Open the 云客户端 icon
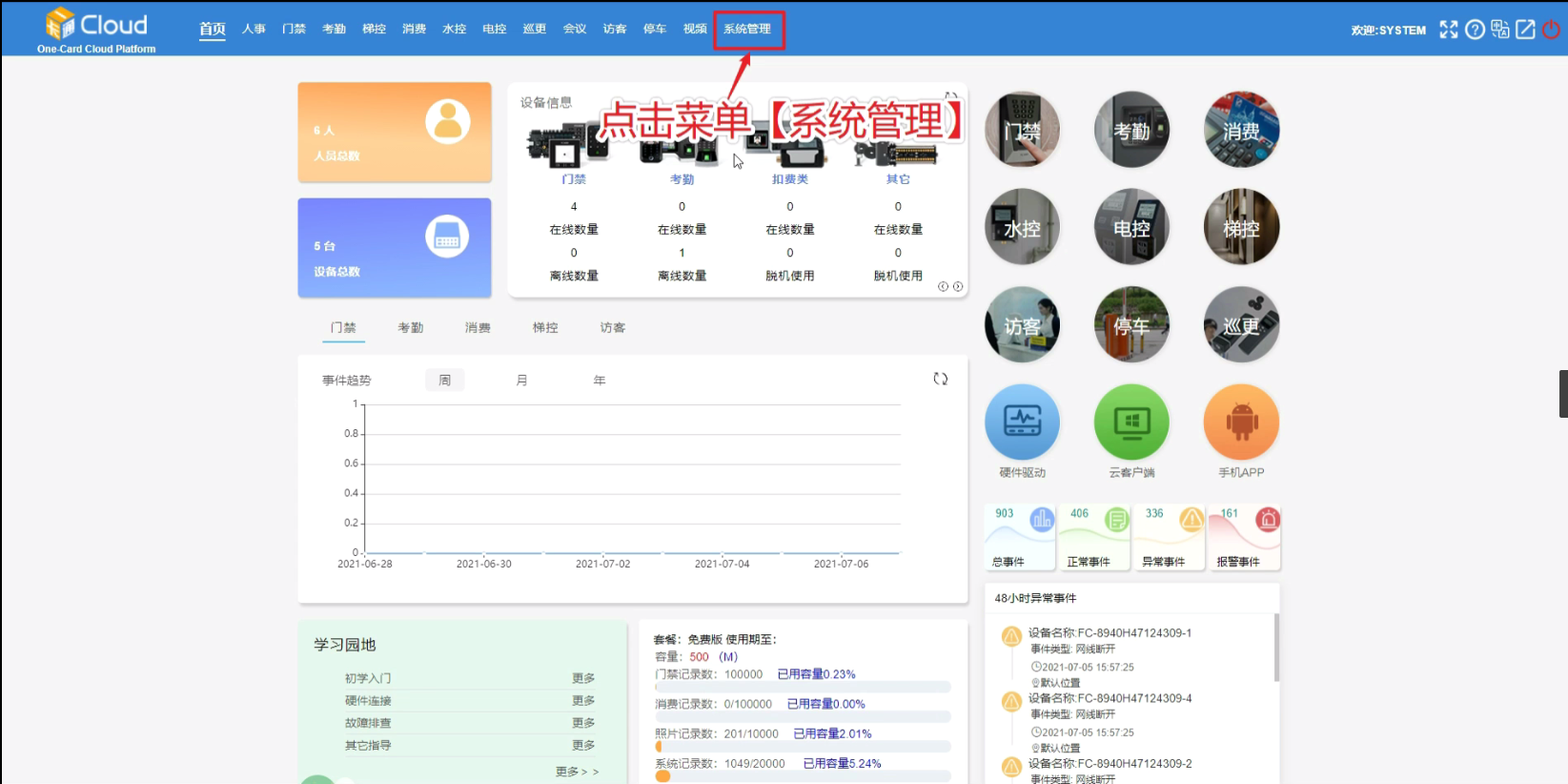 1131,423
